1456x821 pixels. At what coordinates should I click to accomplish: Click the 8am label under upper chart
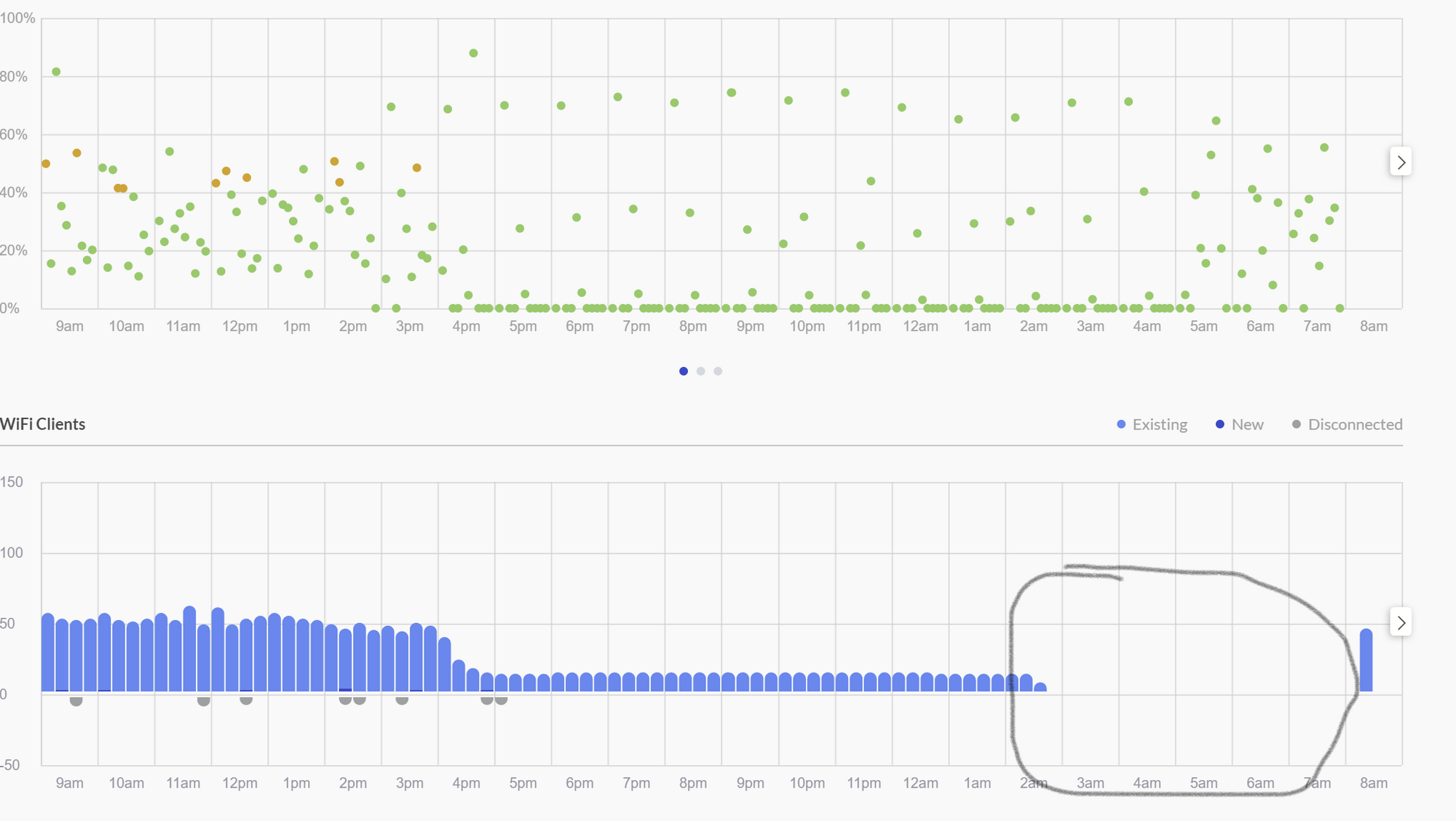tap(1374, 326)
